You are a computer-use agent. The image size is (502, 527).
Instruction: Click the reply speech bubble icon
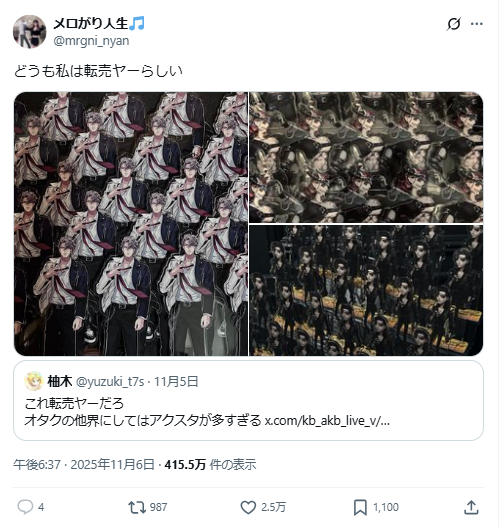pos(25,507)
